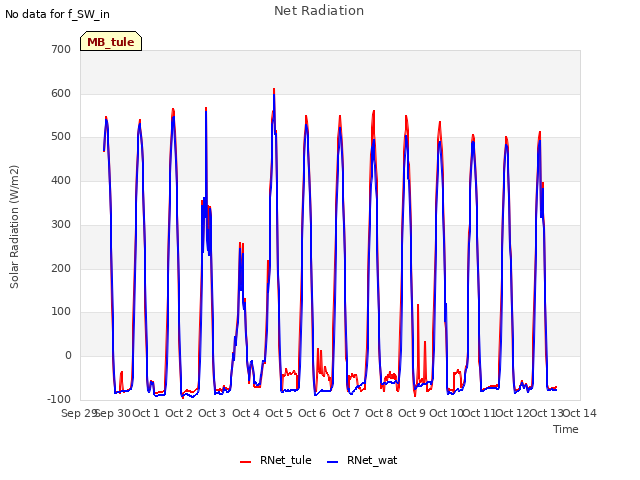Click the Sep 30 x-axis date label

(x=113, y=413)
